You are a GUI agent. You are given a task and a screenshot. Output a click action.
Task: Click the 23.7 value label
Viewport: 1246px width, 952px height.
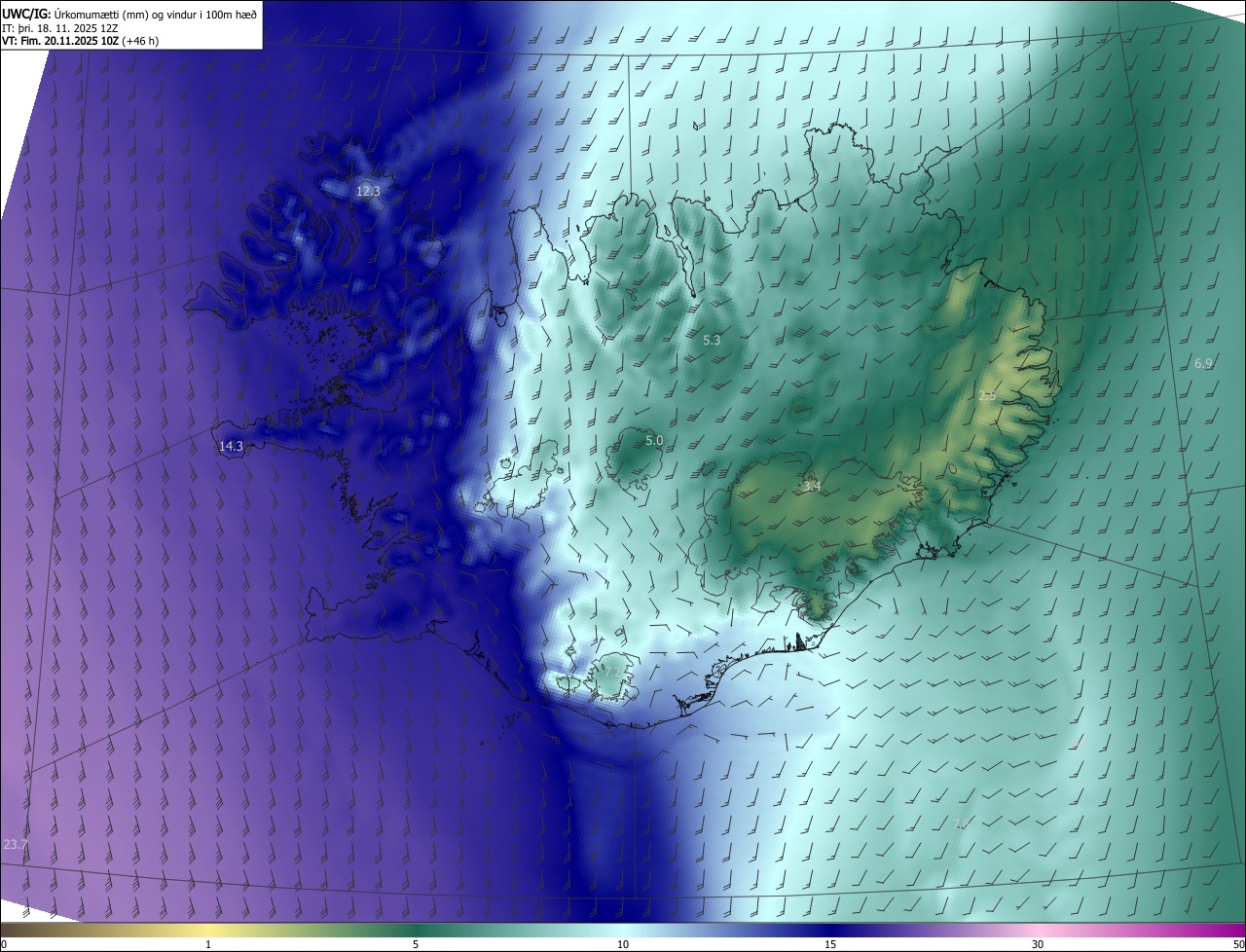(16, 845)
